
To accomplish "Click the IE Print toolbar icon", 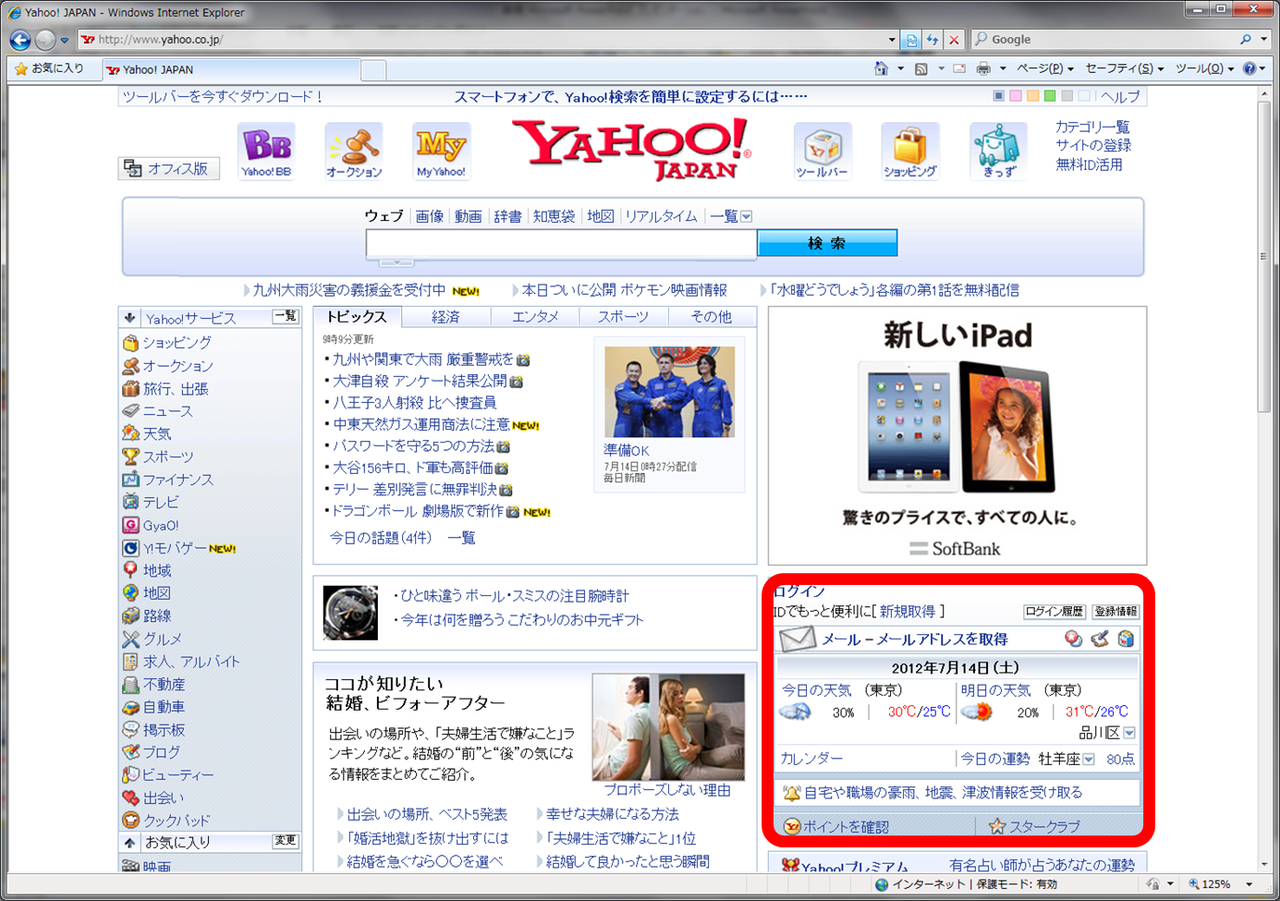I will pyautogui.click(x=983, y=69).
